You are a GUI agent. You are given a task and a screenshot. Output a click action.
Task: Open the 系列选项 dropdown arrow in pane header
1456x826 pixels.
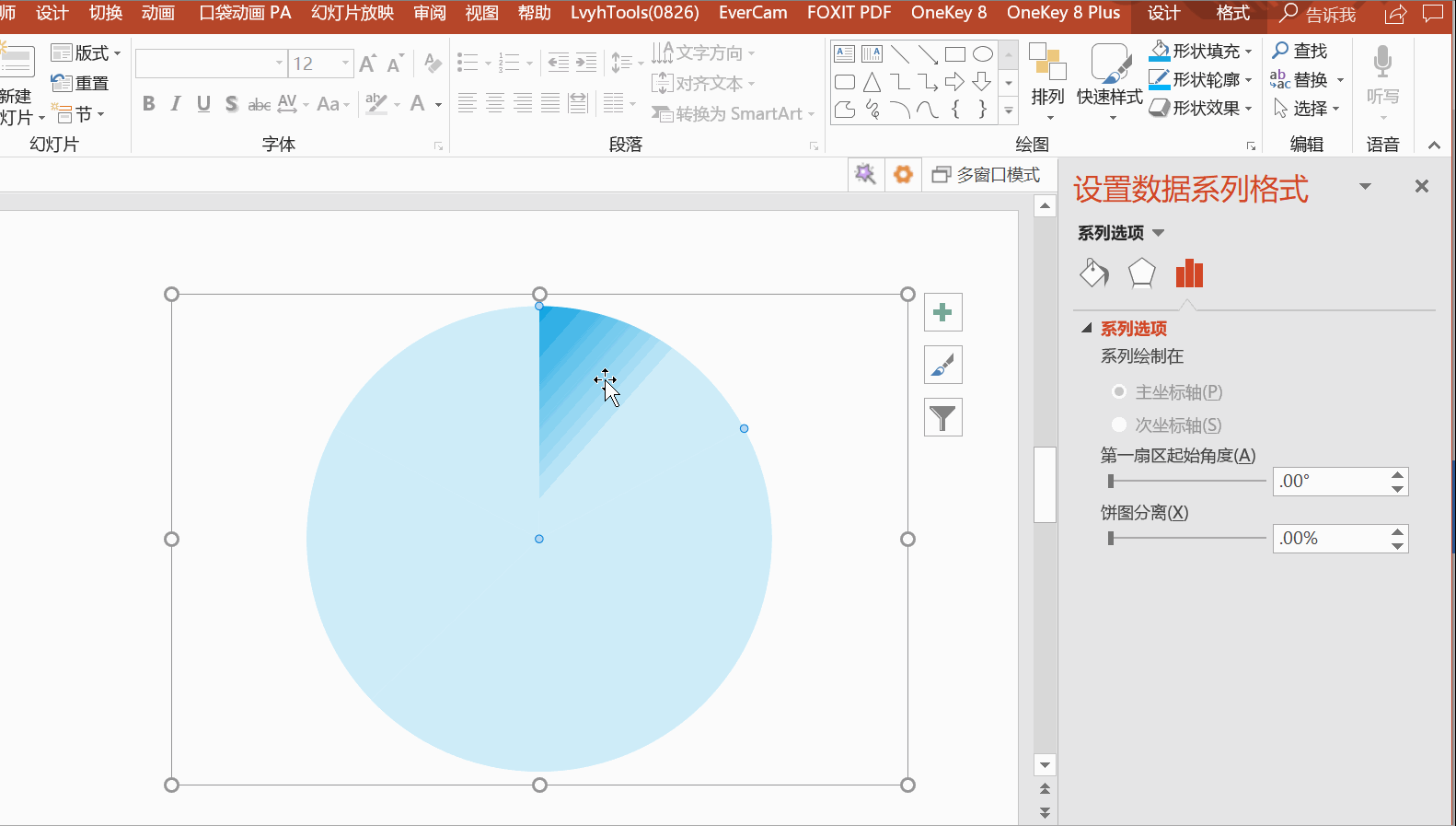[x=1159, y=233]
